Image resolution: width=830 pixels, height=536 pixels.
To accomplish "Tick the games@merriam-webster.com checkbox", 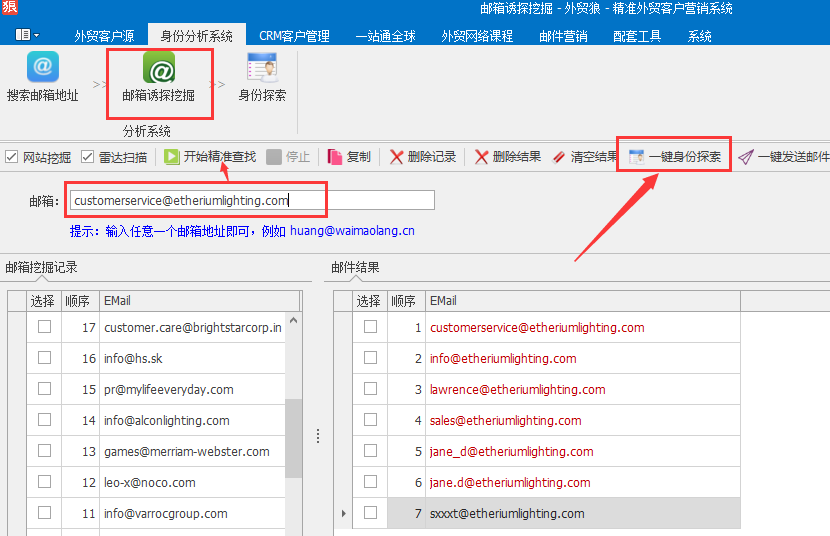I will [44, 450].
